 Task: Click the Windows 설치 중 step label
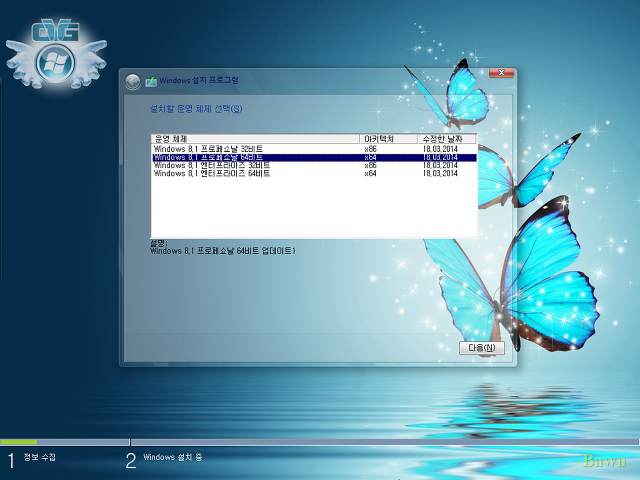(172, 457)
